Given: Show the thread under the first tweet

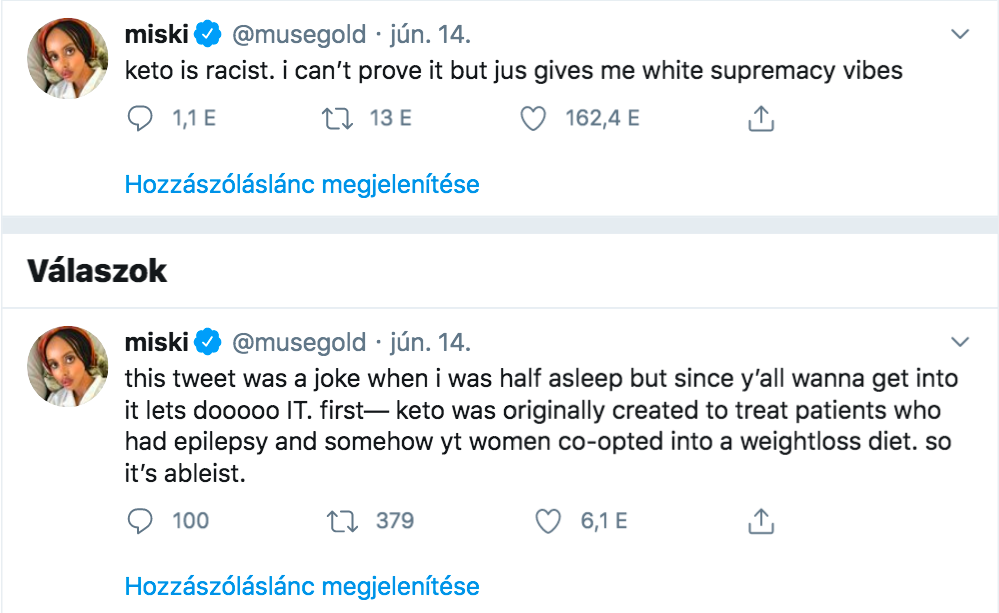Looking at the screenshot, I should pyautogui.click(x=302, y=185).
